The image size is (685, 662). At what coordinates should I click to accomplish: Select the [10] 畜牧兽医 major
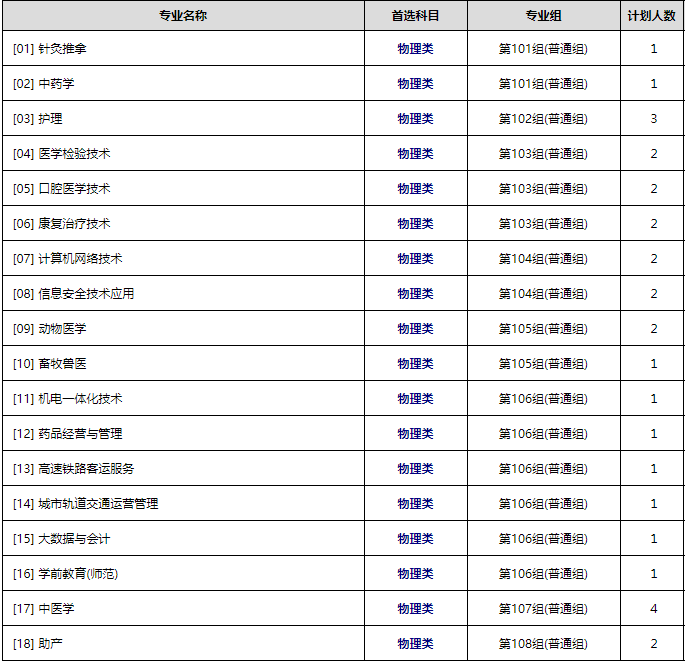point(50,363)
